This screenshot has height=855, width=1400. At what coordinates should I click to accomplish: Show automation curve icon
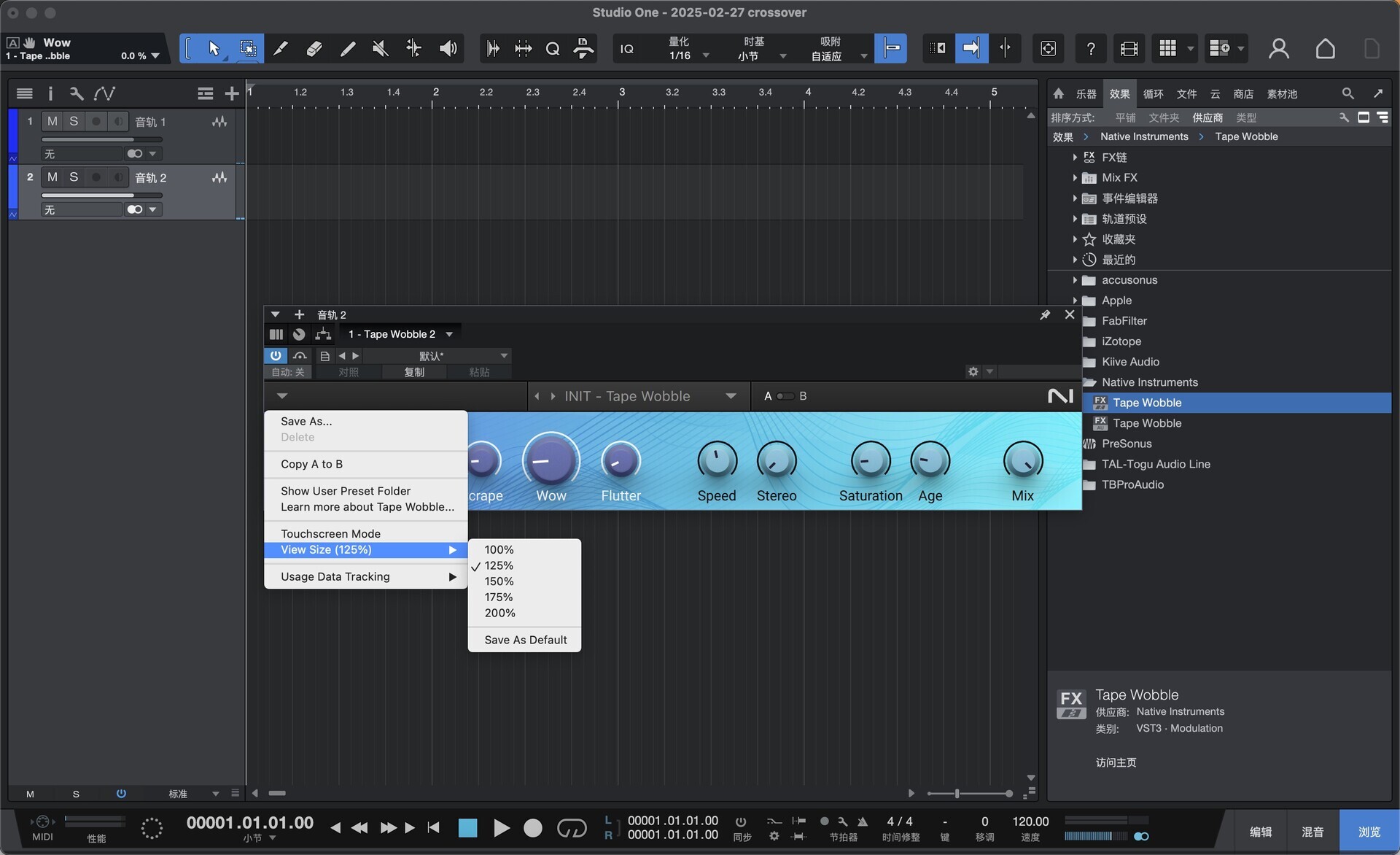pos(104,93)
